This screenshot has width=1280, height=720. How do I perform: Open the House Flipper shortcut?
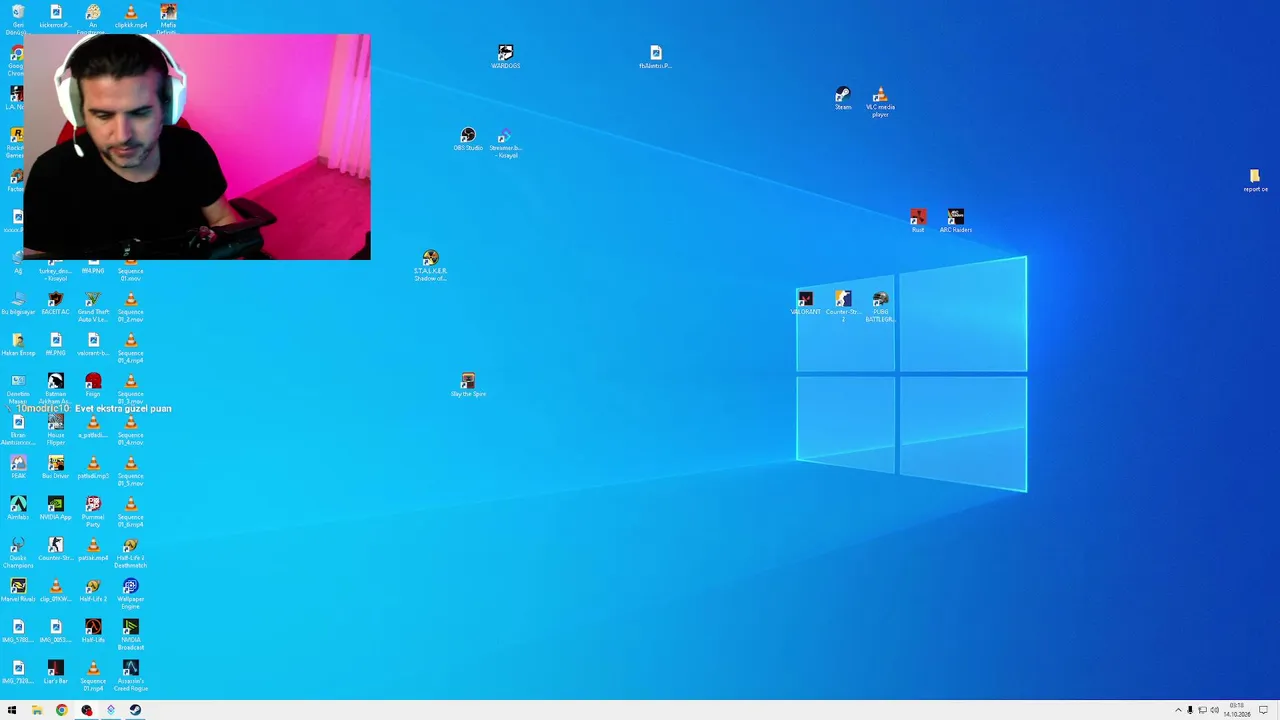56,430
